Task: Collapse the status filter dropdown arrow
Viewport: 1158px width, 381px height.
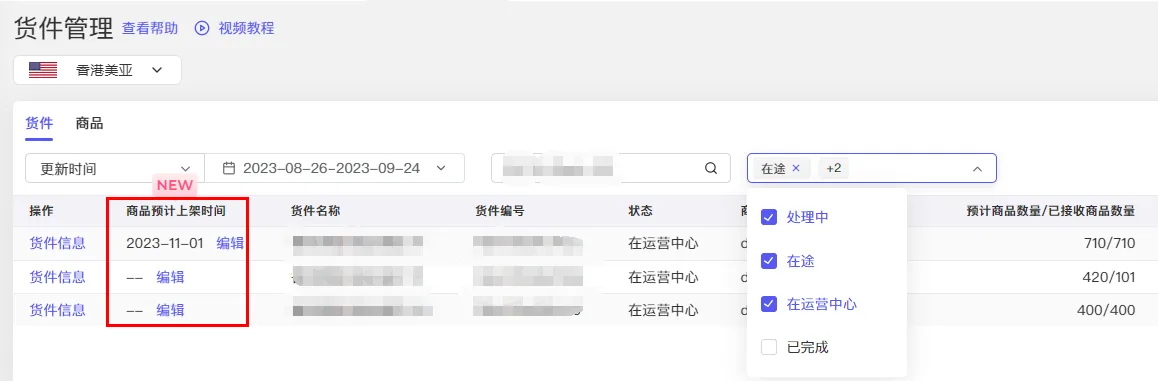Action: coord(977,169)
